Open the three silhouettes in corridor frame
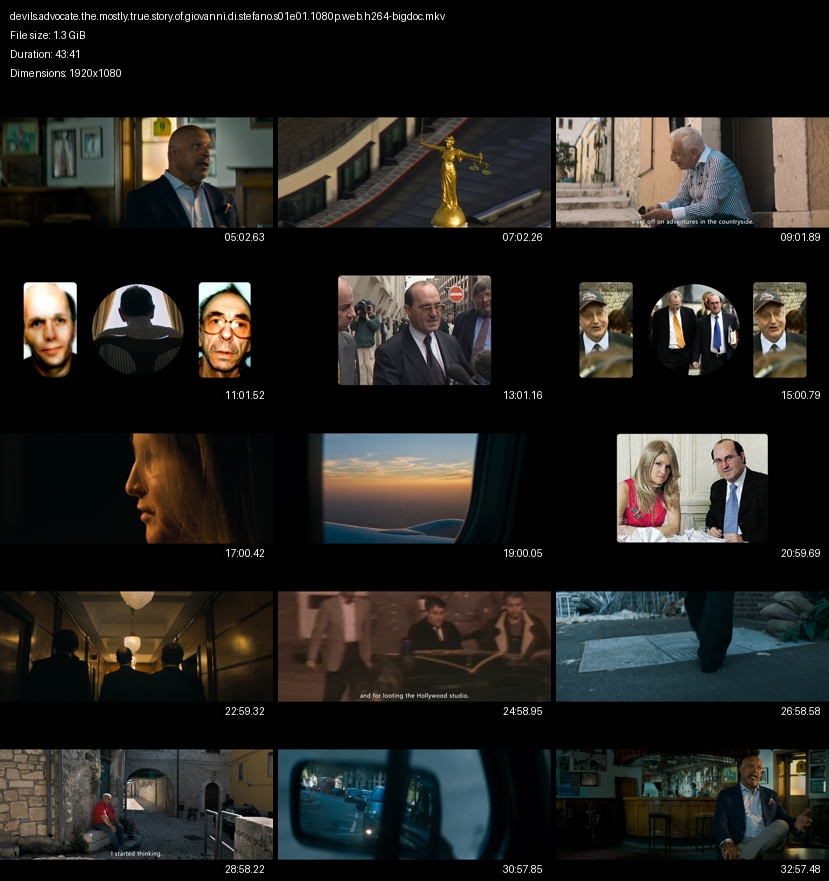This screenshot has width=829, height=881. [x=137, y=646]
